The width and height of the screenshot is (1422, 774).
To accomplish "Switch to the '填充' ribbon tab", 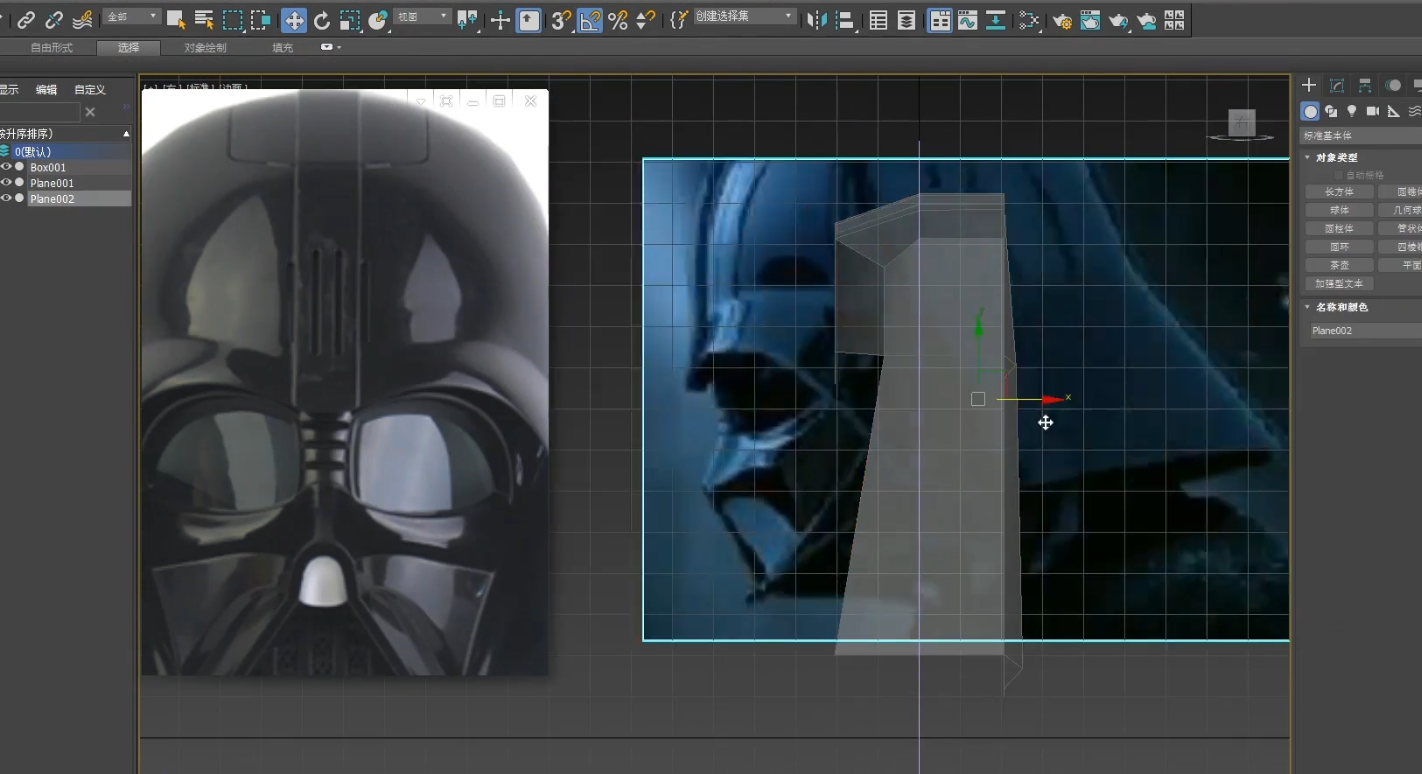I will pyautogui.click(x=283, y=48).
